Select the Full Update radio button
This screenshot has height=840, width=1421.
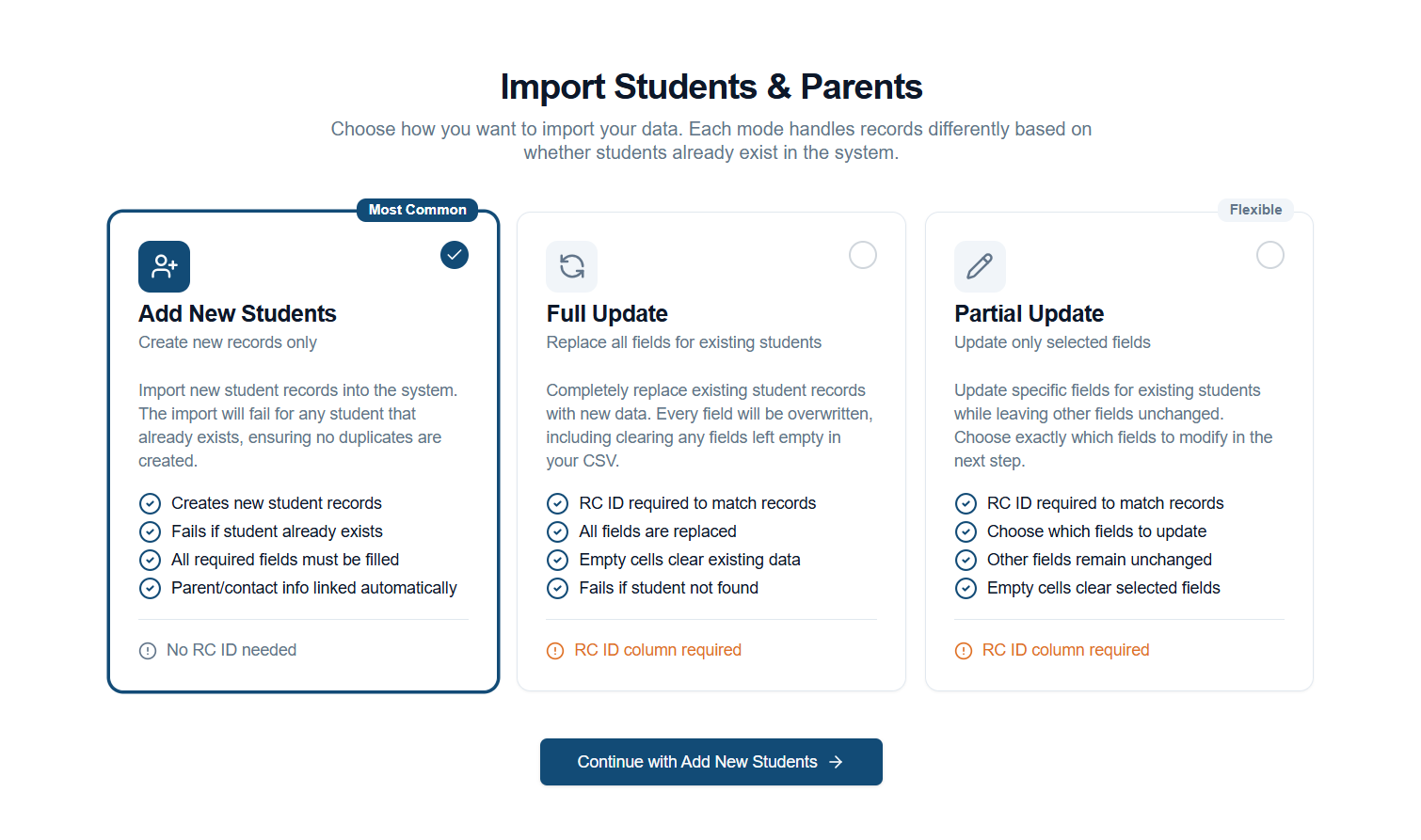point(863,255)
